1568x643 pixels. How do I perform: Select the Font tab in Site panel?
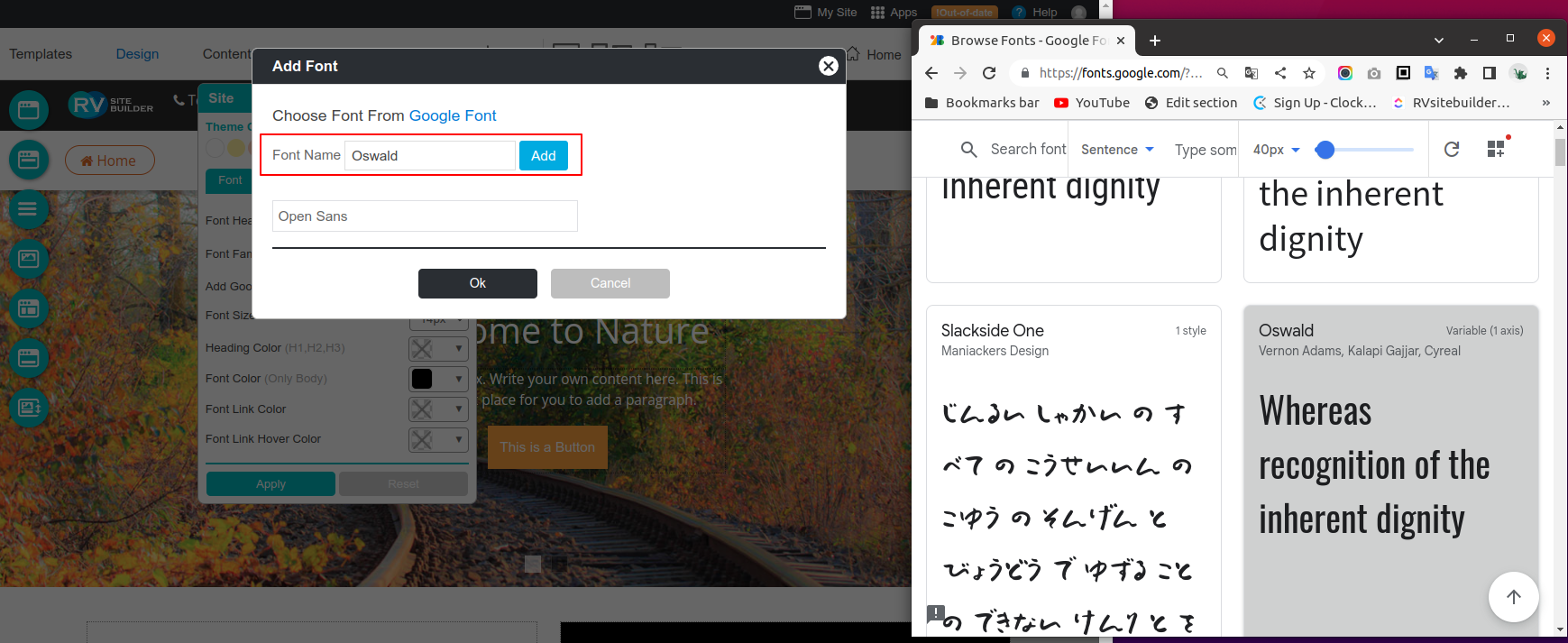point(229,180)
